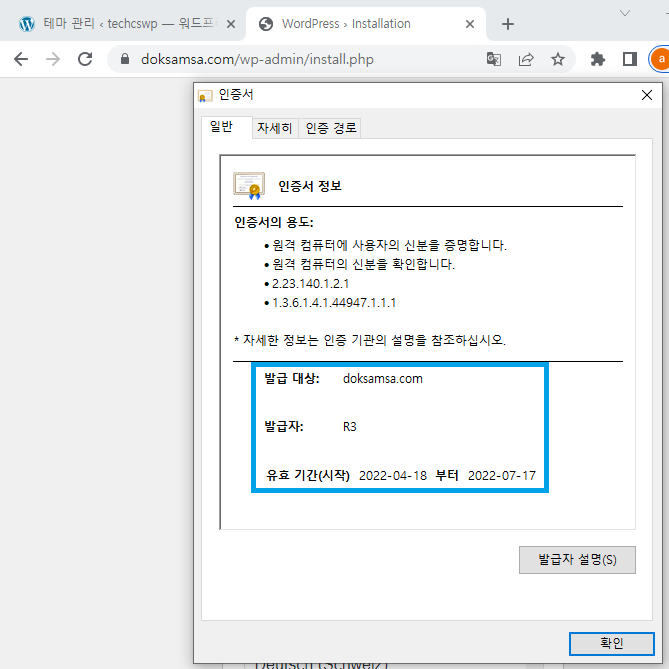Bookmark this page with star icon
669x669 pixels.
558,59
